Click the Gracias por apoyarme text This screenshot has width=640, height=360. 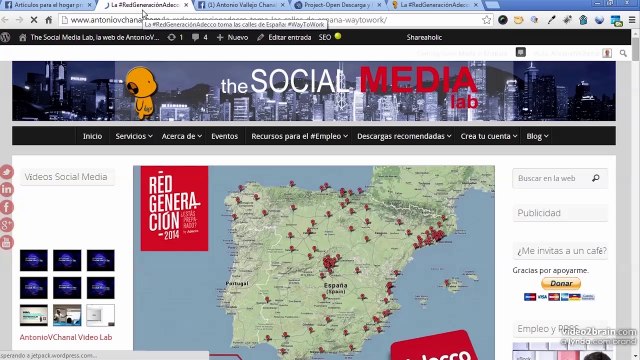click(550, 270)
